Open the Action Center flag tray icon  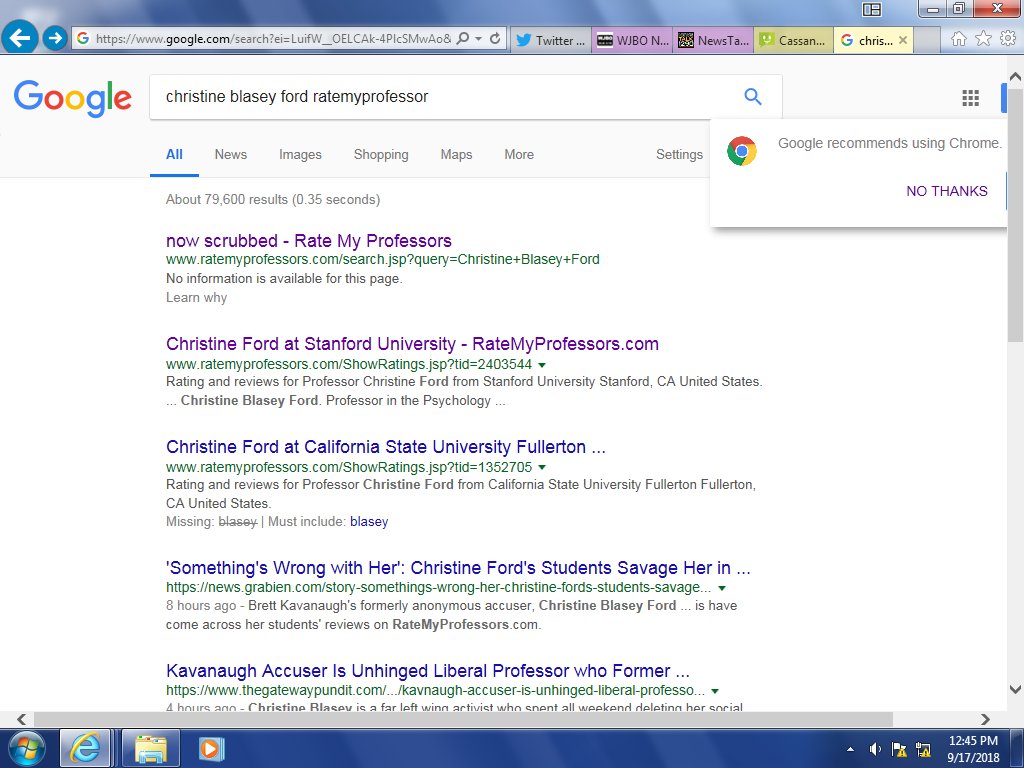tap(899, 750)
